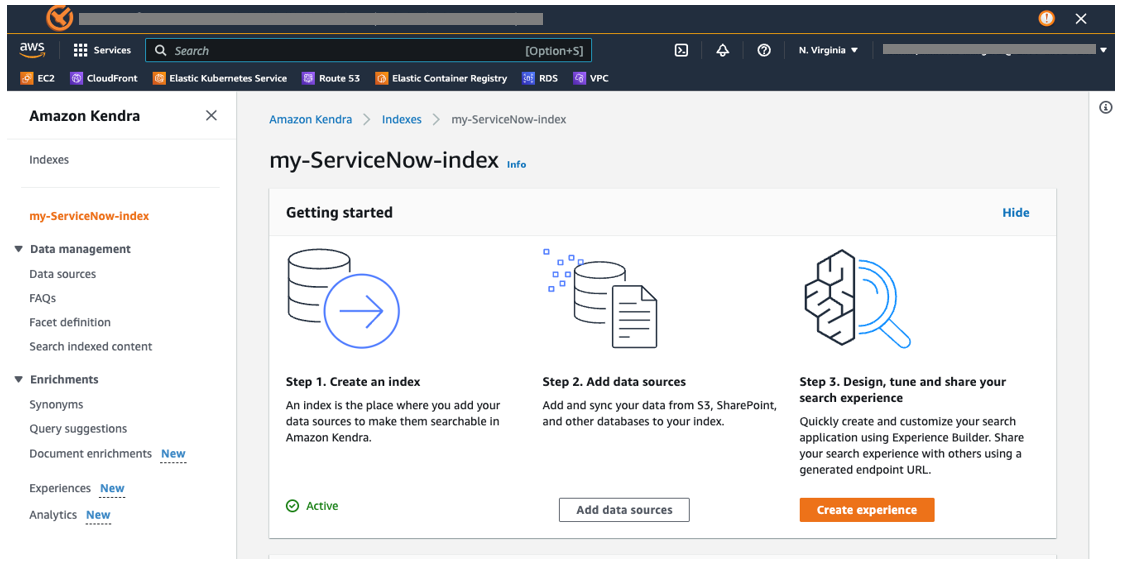Open Experiences in sidebar
The width and height of the screenshot is (1124, 573).
click(59, 488)
